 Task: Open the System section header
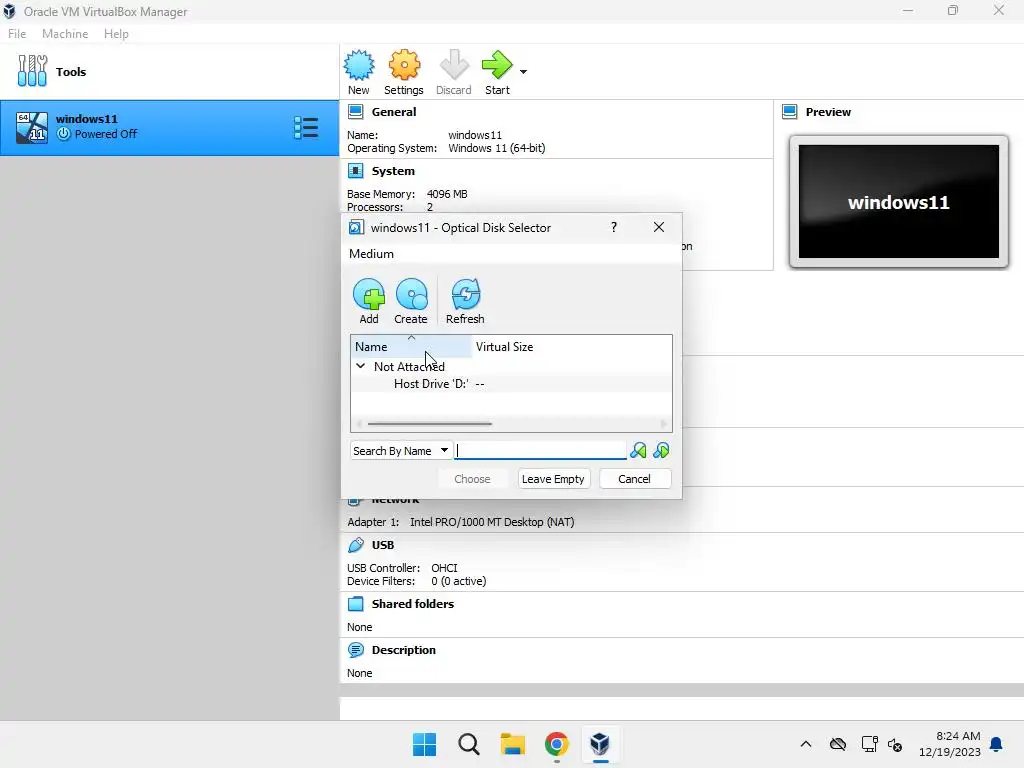392,171
